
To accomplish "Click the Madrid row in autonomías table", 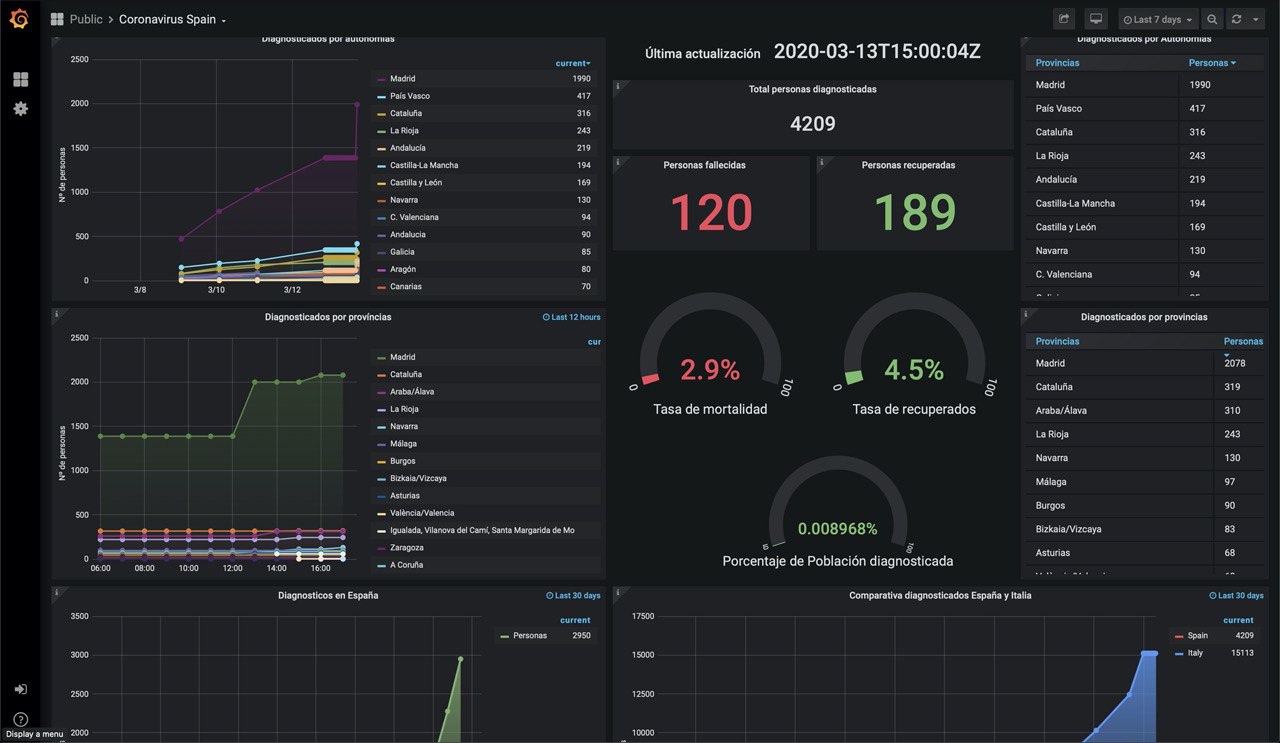I will tap(1146, 85).
